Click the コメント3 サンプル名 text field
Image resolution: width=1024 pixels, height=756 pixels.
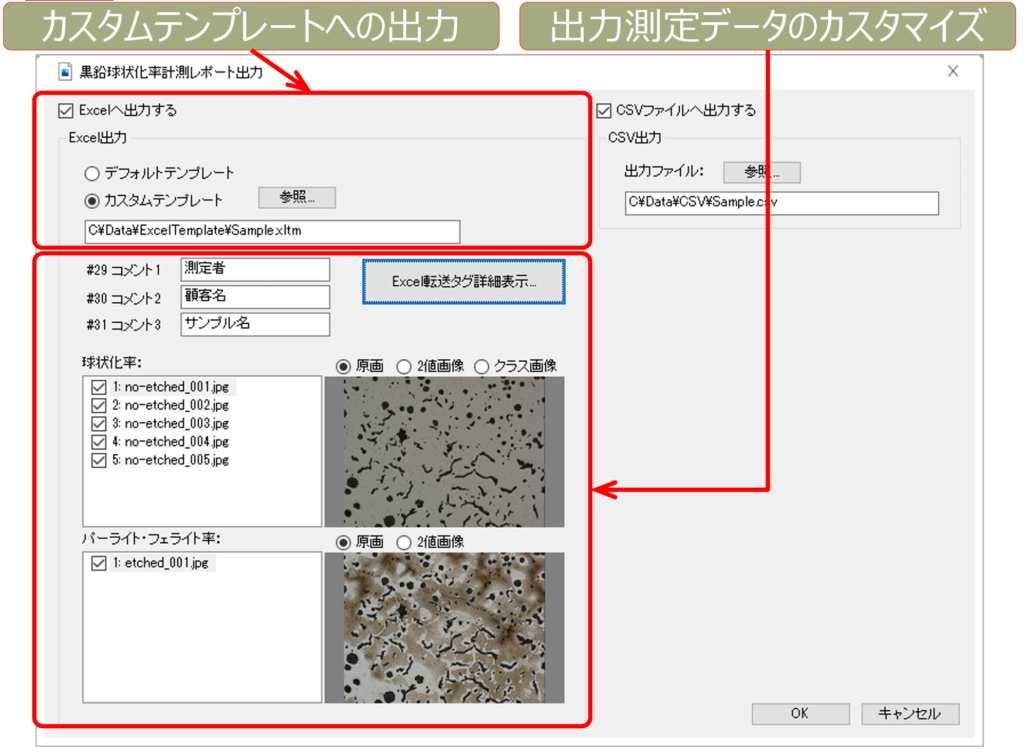[255, 323]
